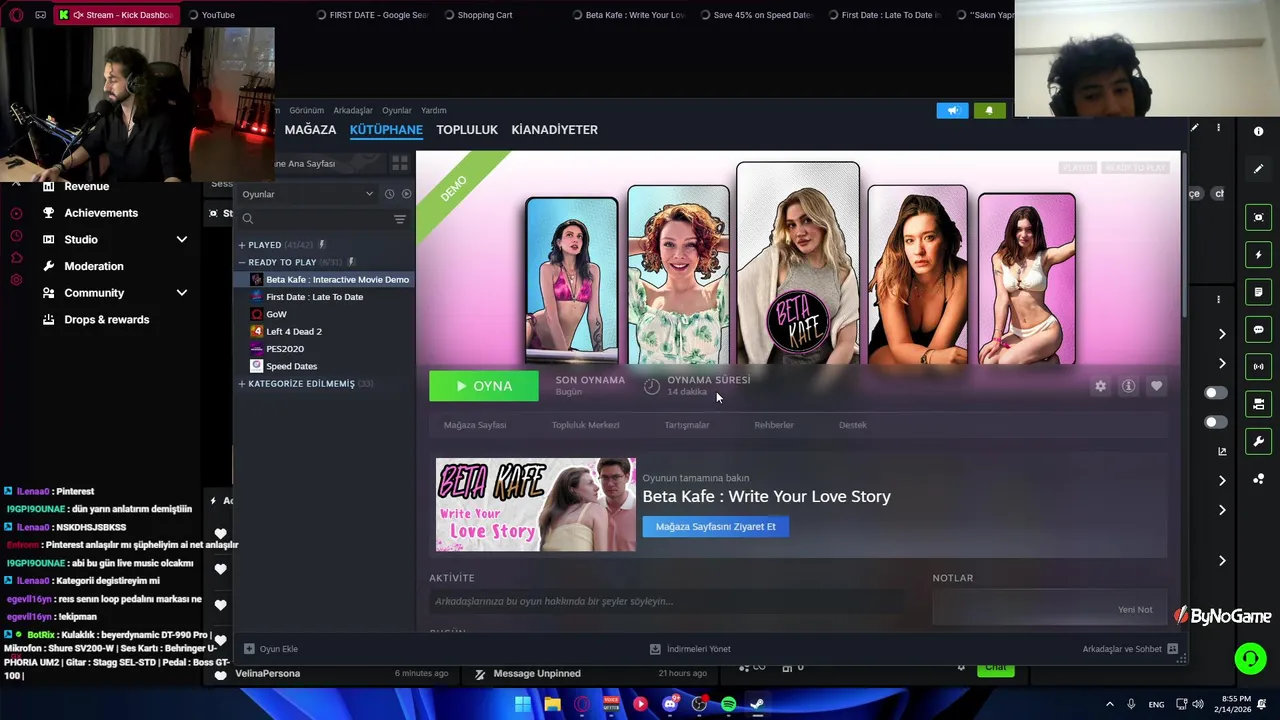
Task: Switch to KÜTÜPHANE tab
Action: tap(386, 130)
